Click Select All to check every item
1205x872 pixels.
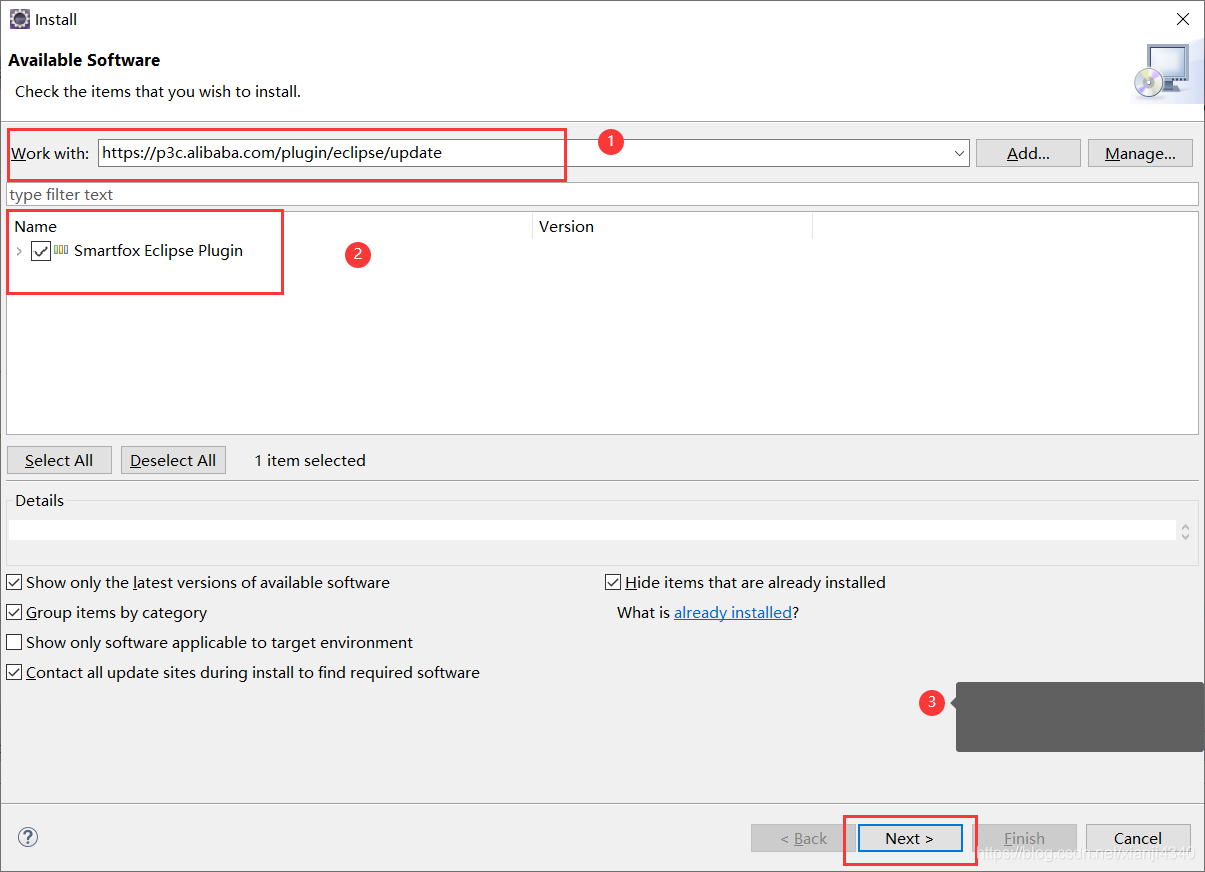59,460
